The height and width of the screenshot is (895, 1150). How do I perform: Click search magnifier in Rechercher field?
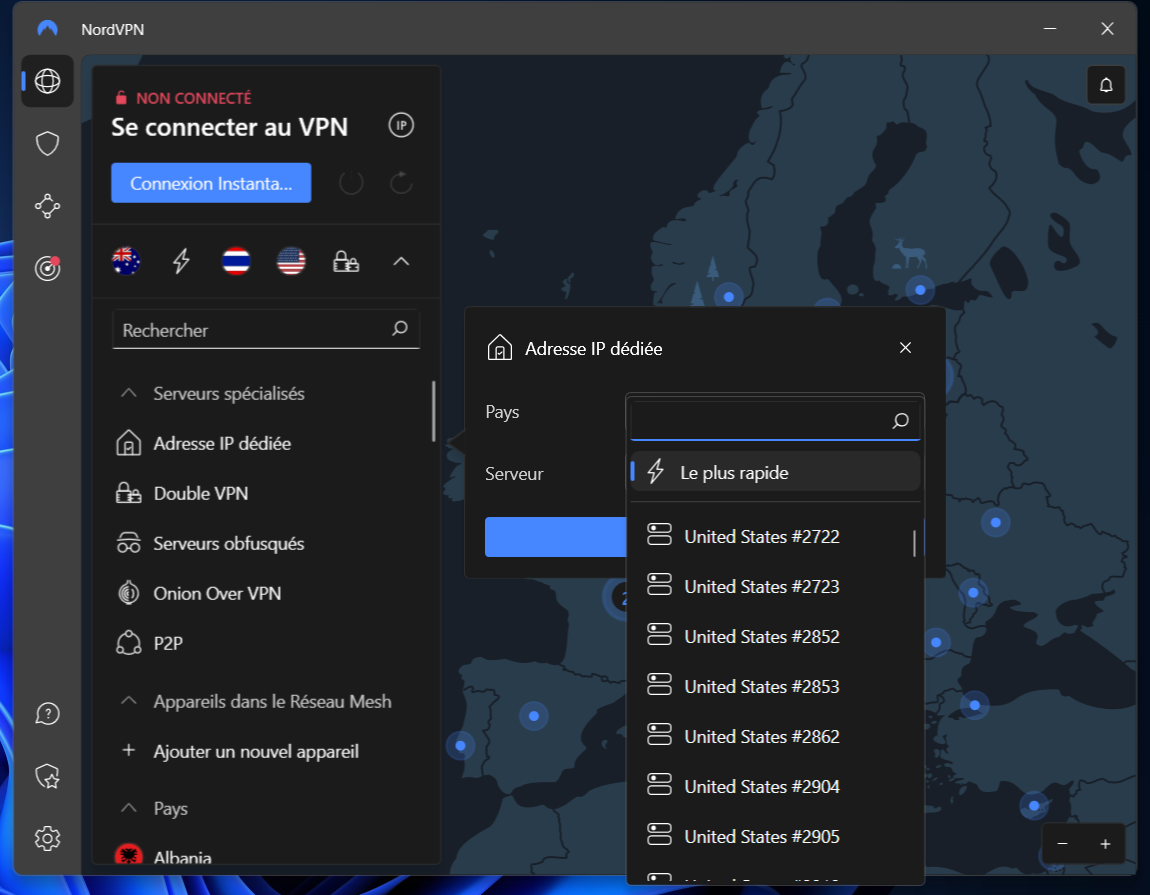pos(400,328)
